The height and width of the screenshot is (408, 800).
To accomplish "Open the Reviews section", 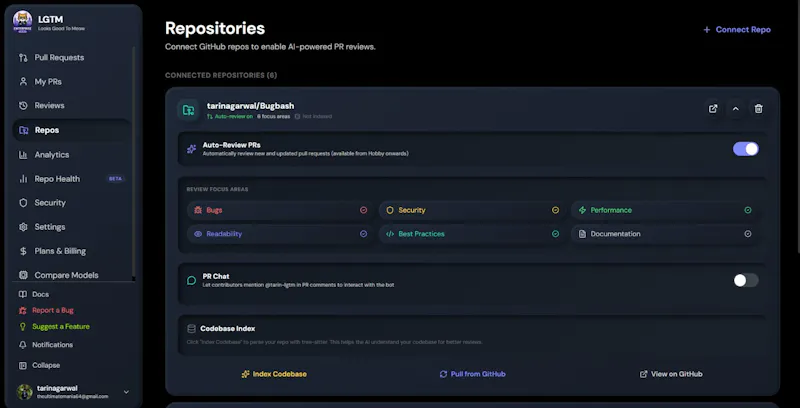I will tap(71, 106).
